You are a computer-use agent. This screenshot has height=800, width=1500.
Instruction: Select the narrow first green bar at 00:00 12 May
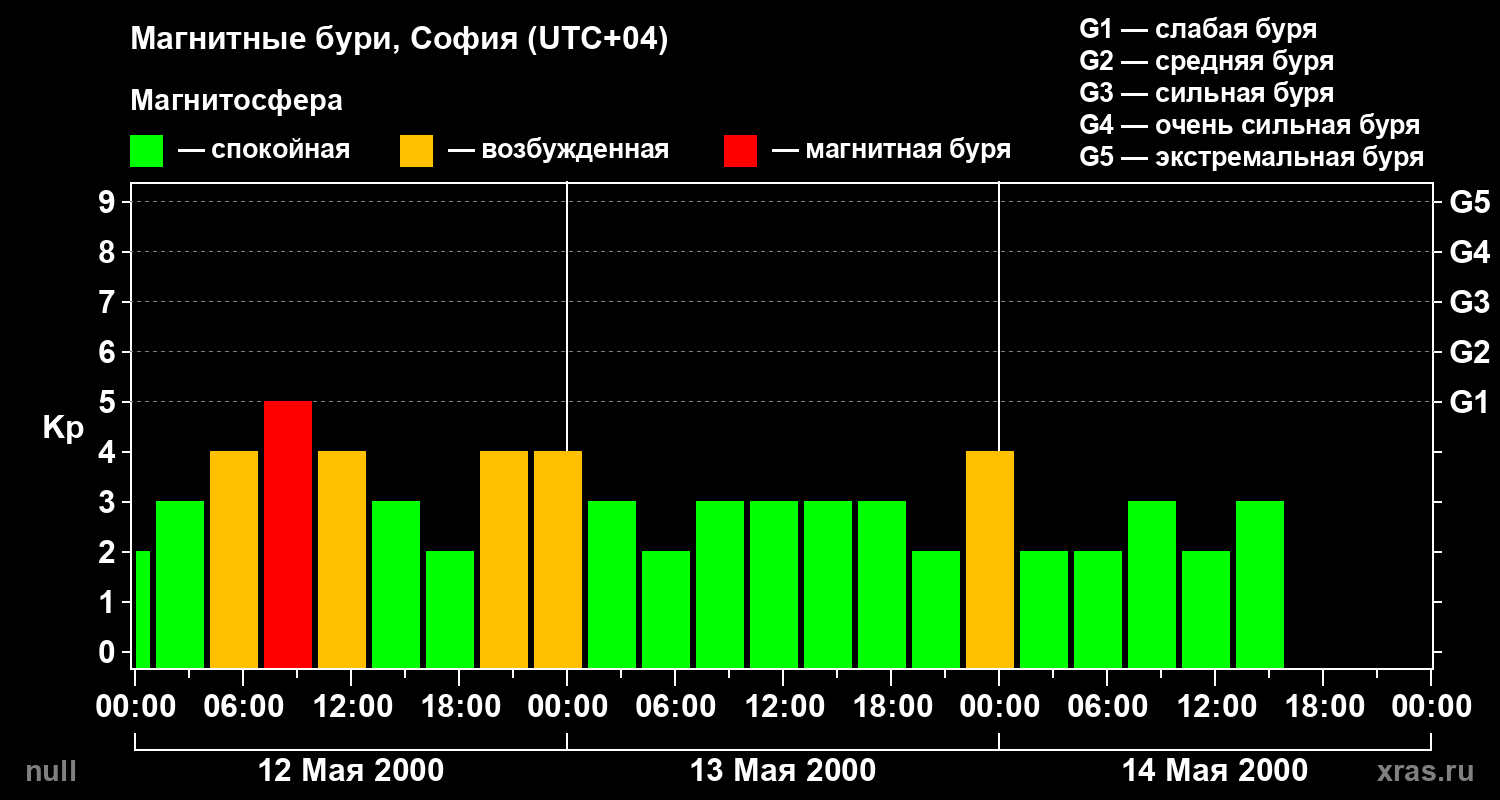point(142,609)
